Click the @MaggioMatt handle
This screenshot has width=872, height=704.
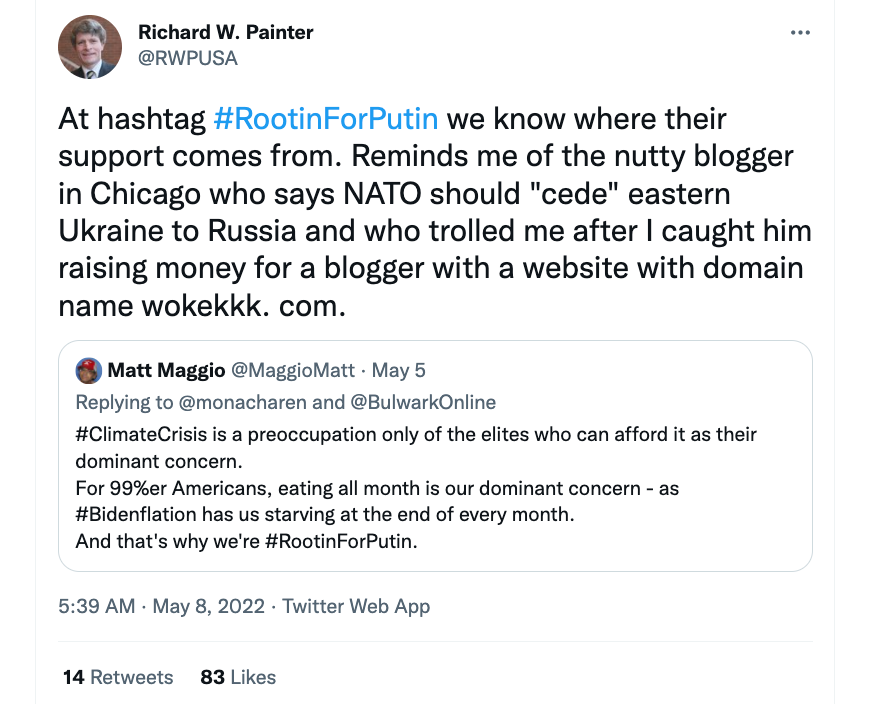coord(293,370)
